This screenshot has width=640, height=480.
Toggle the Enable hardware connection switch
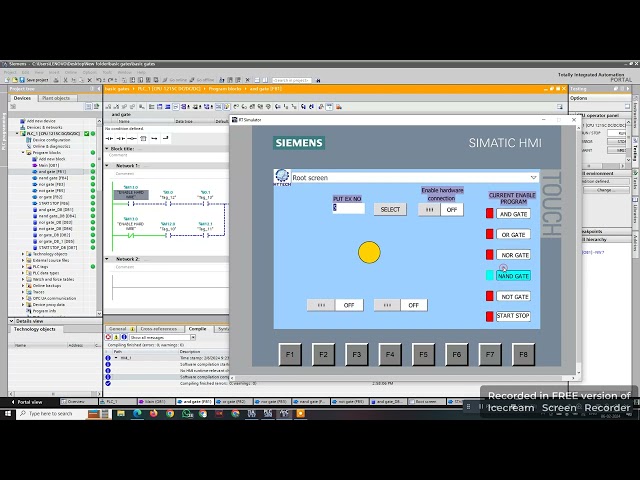441,210
